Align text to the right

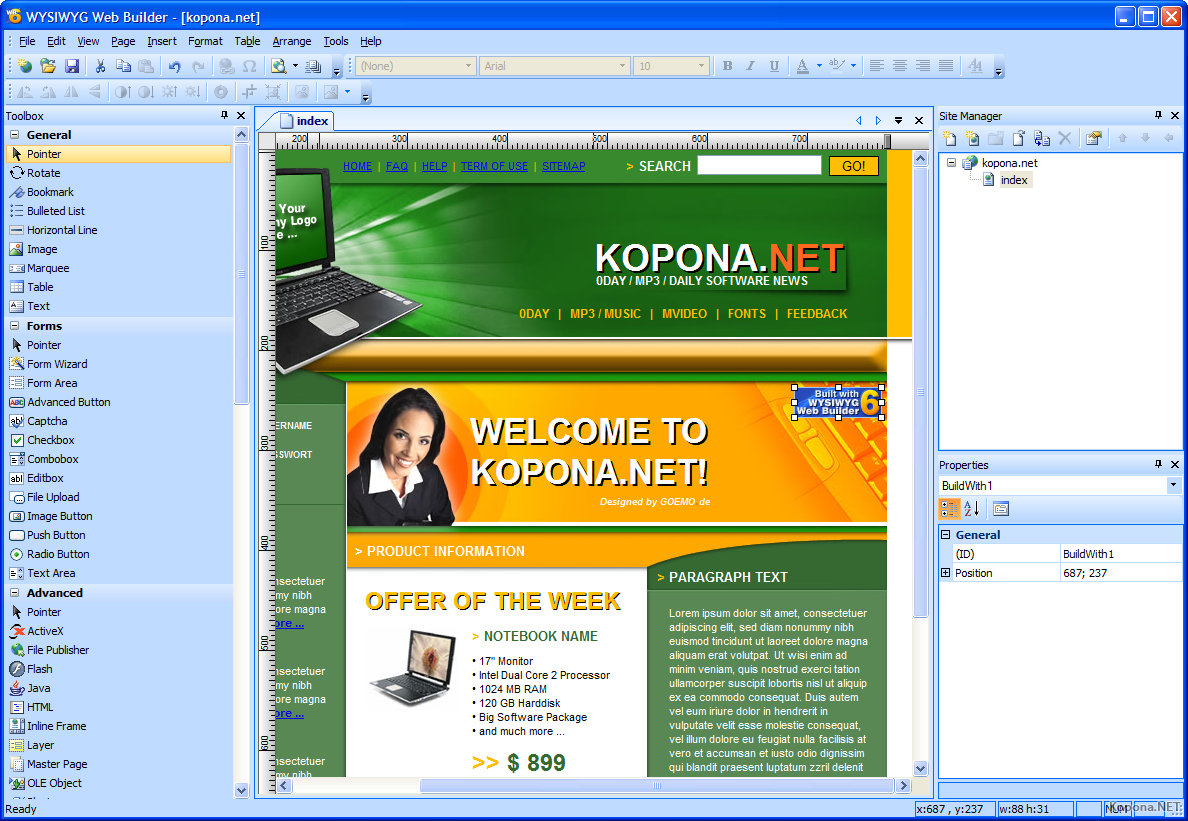923,66
